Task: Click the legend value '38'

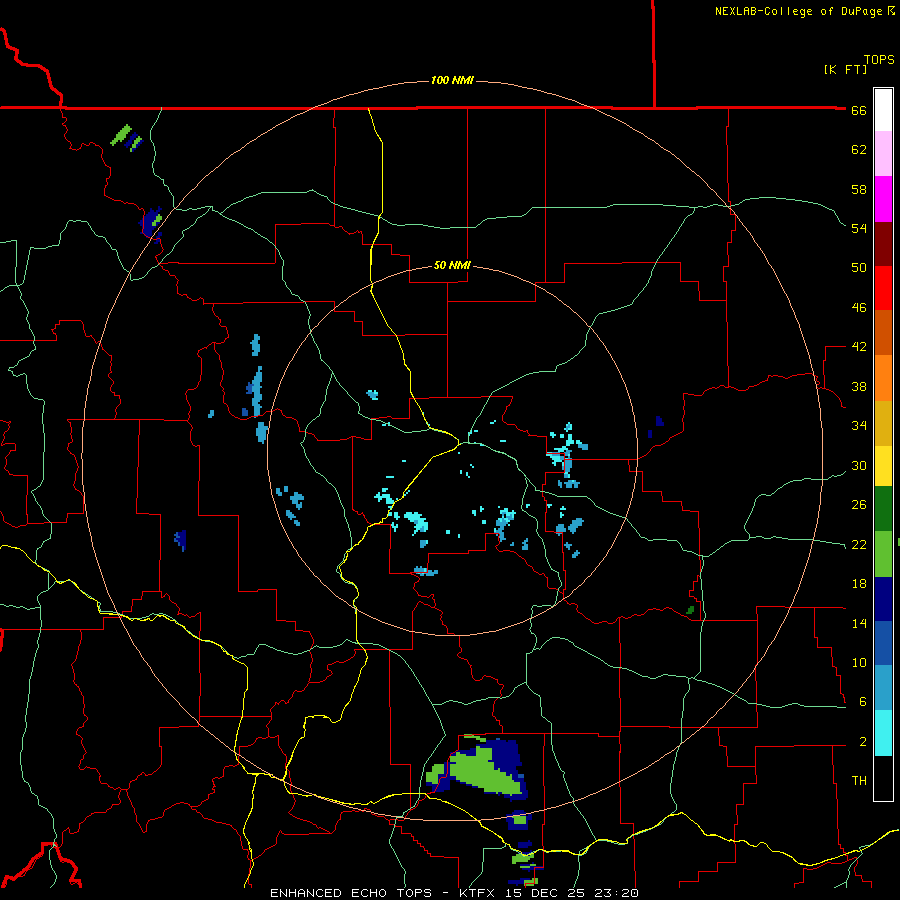Action: tap(859, 387)
